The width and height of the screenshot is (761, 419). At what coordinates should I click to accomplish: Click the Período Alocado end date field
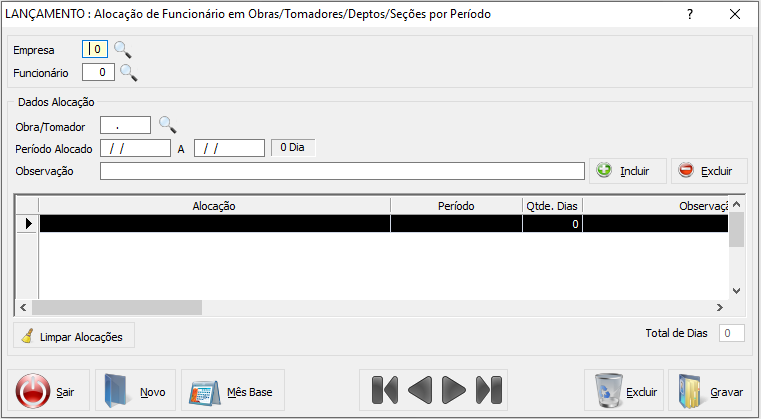point(230,148)
